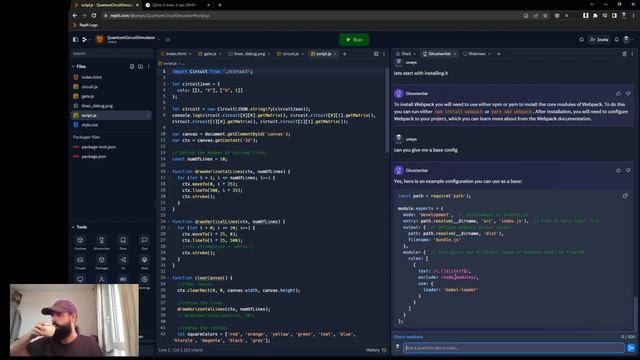Screen dimensions: 640x360
Task: Open gate.js in the file tree
Action: click(x=88, y=96)
